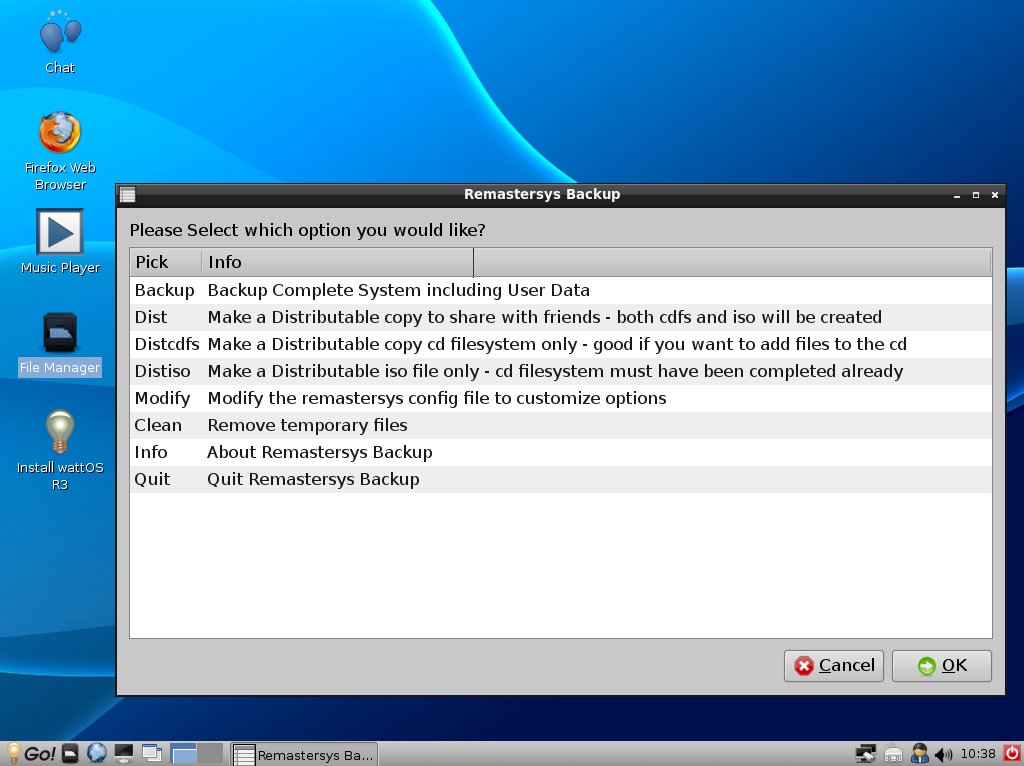Click the clock showing 10:38

tap(978, 754)
